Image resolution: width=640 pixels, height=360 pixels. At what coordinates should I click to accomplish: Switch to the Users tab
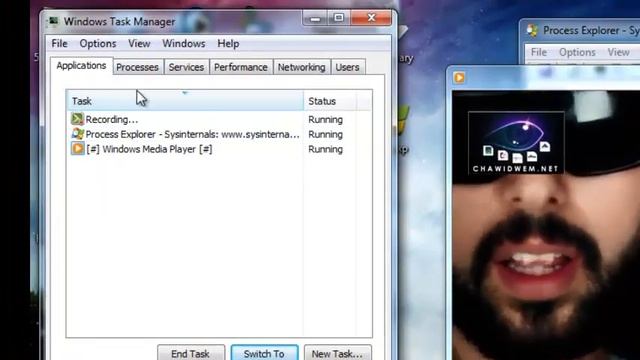[x=347, y=67]
